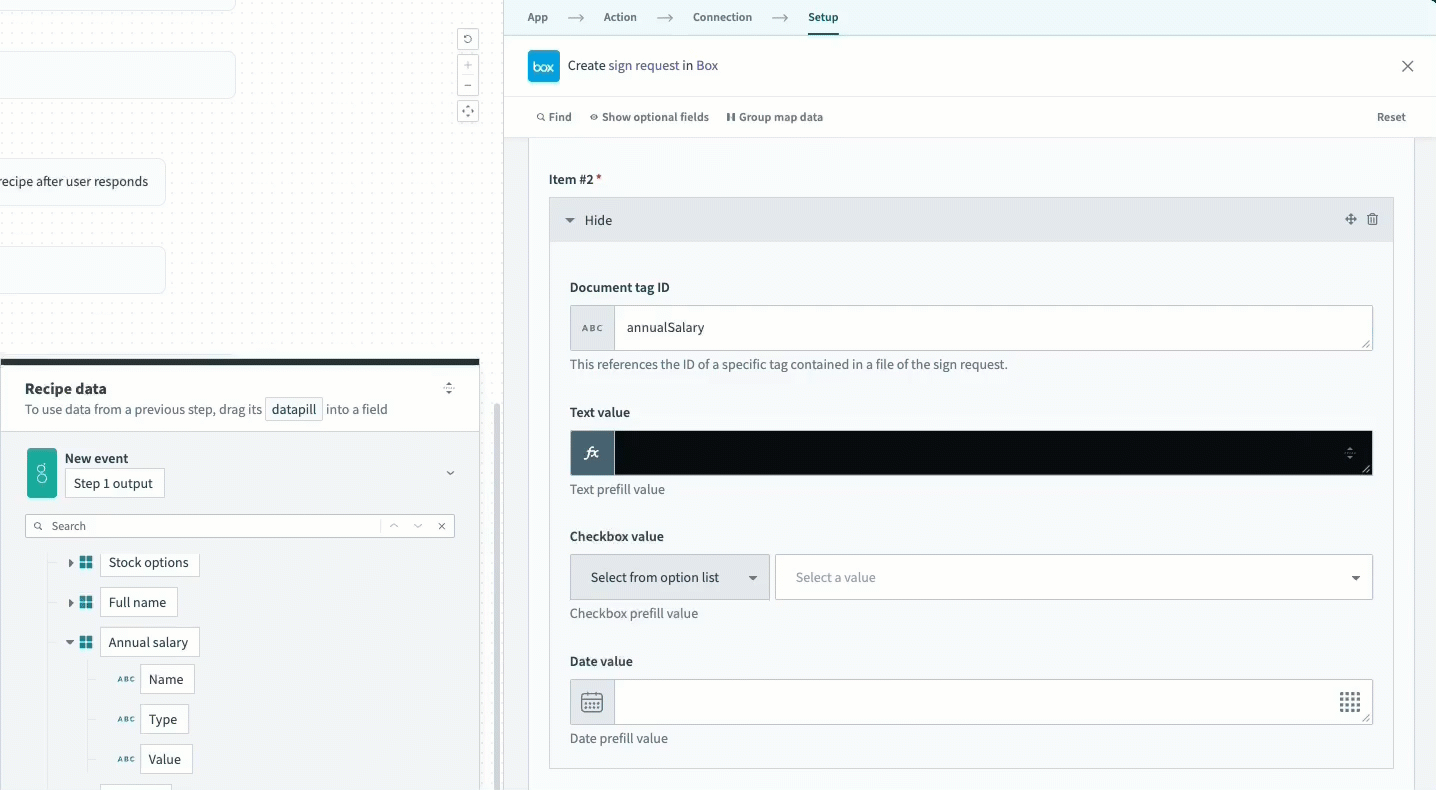This screenshot has width=1436, height=790.
Task: Click the undo icon above canvas zoom controls
Action: coord(467,38)
